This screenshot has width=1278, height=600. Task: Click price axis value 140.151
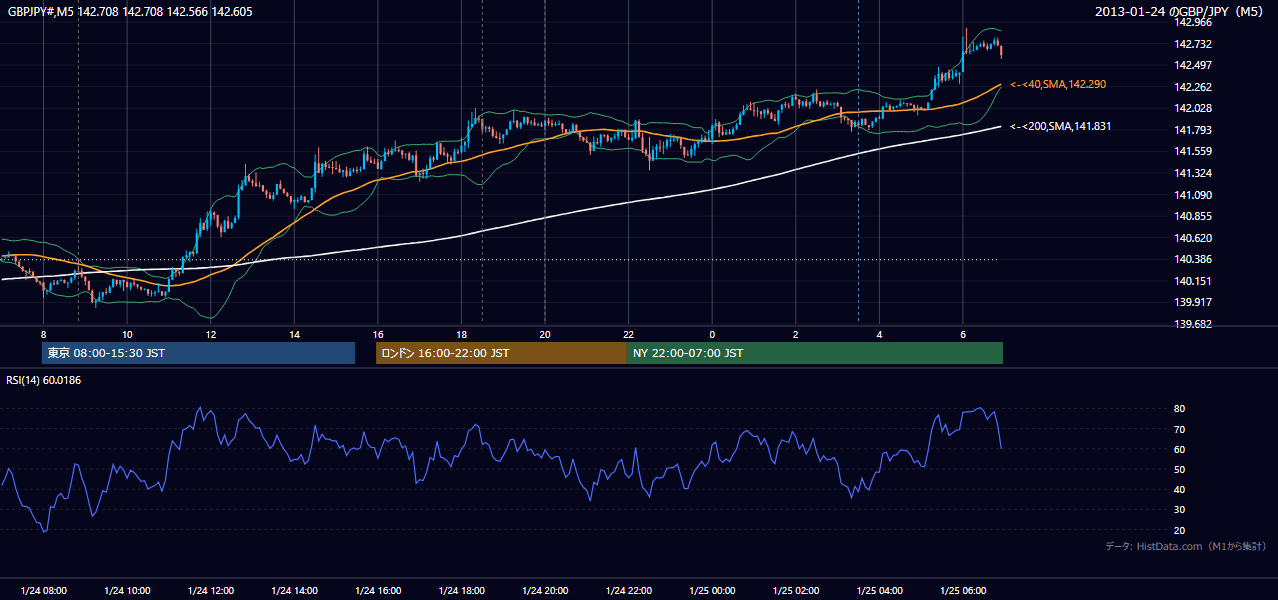click(x=1194, y=281)
